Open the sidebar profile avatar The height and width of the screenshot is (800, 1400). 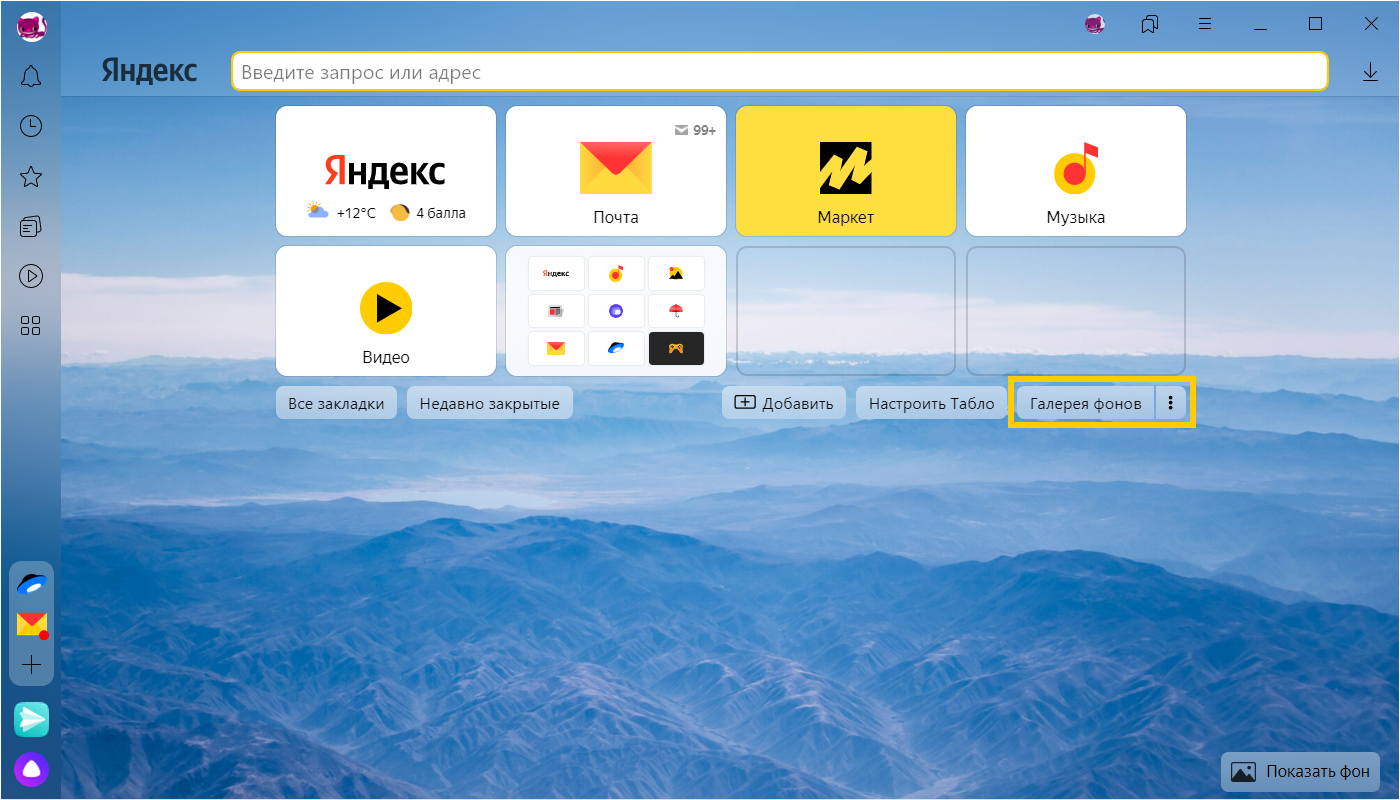(31, 26)
